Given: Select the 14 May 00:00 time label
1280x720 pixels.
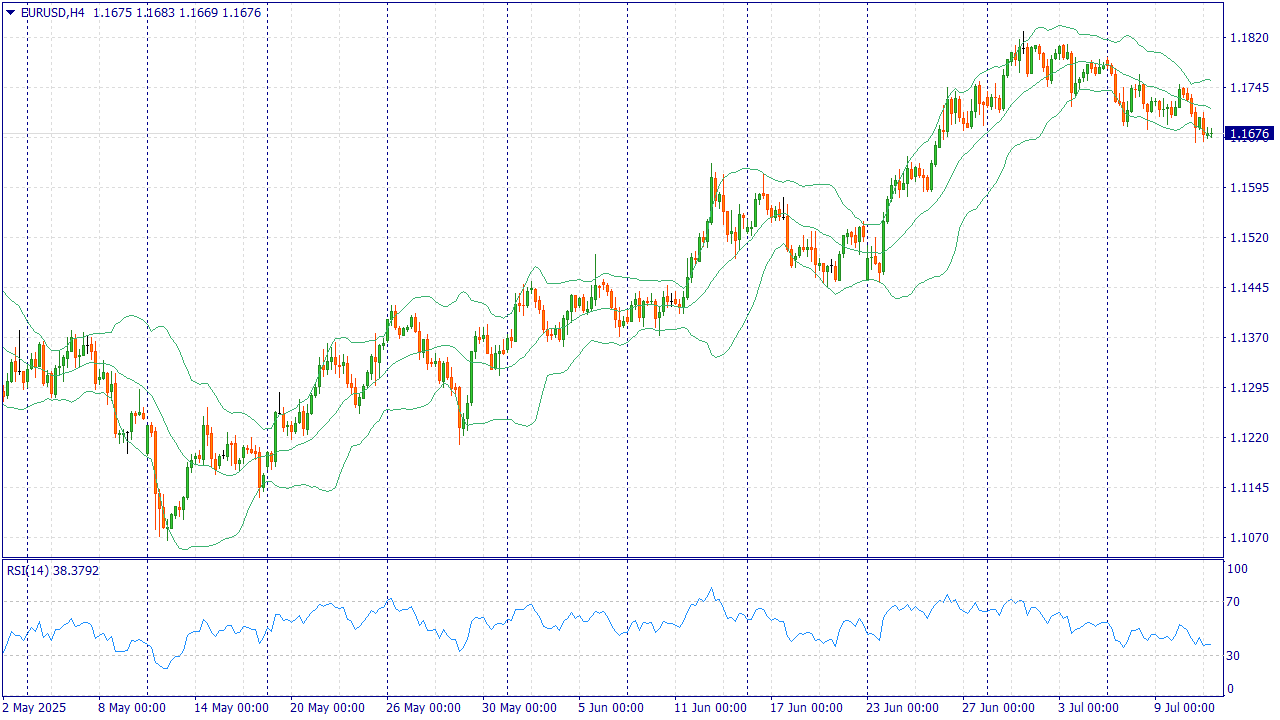Looking at the screenshot, I should coord(230,707).
